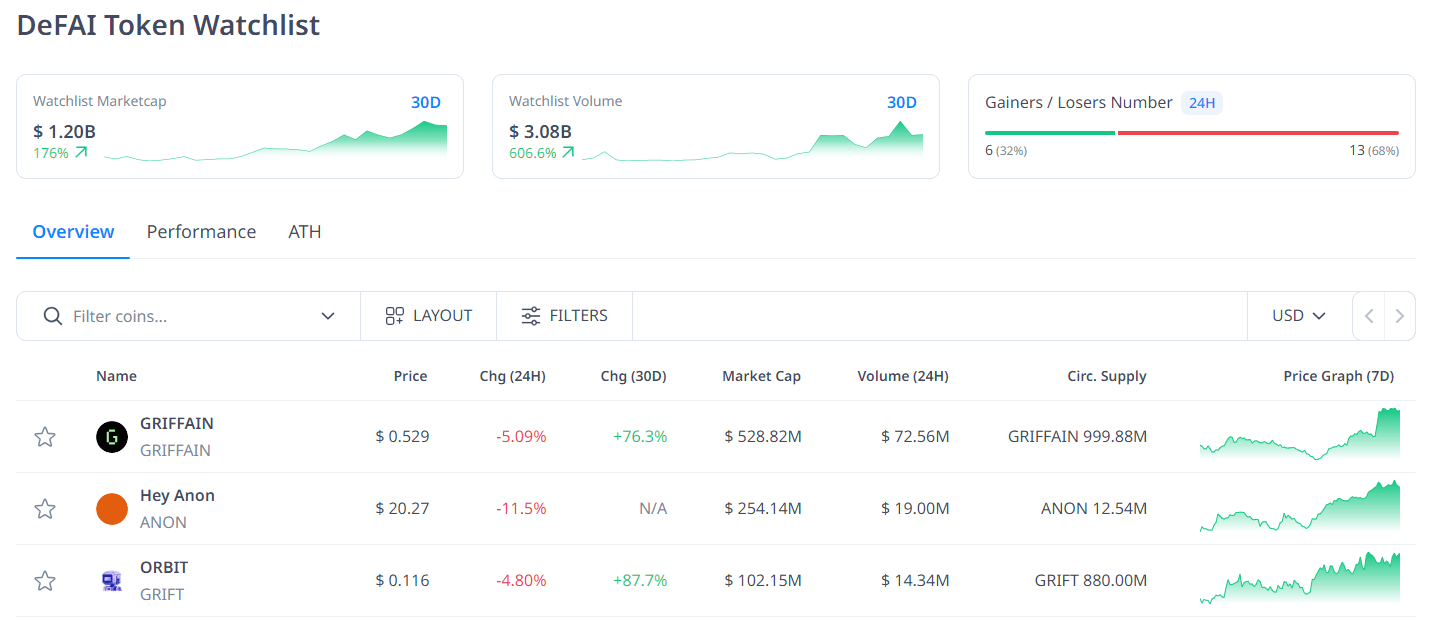1432x622 pixels.
Task: Open the FILTERS panel
Action: [x=564, y=316]
